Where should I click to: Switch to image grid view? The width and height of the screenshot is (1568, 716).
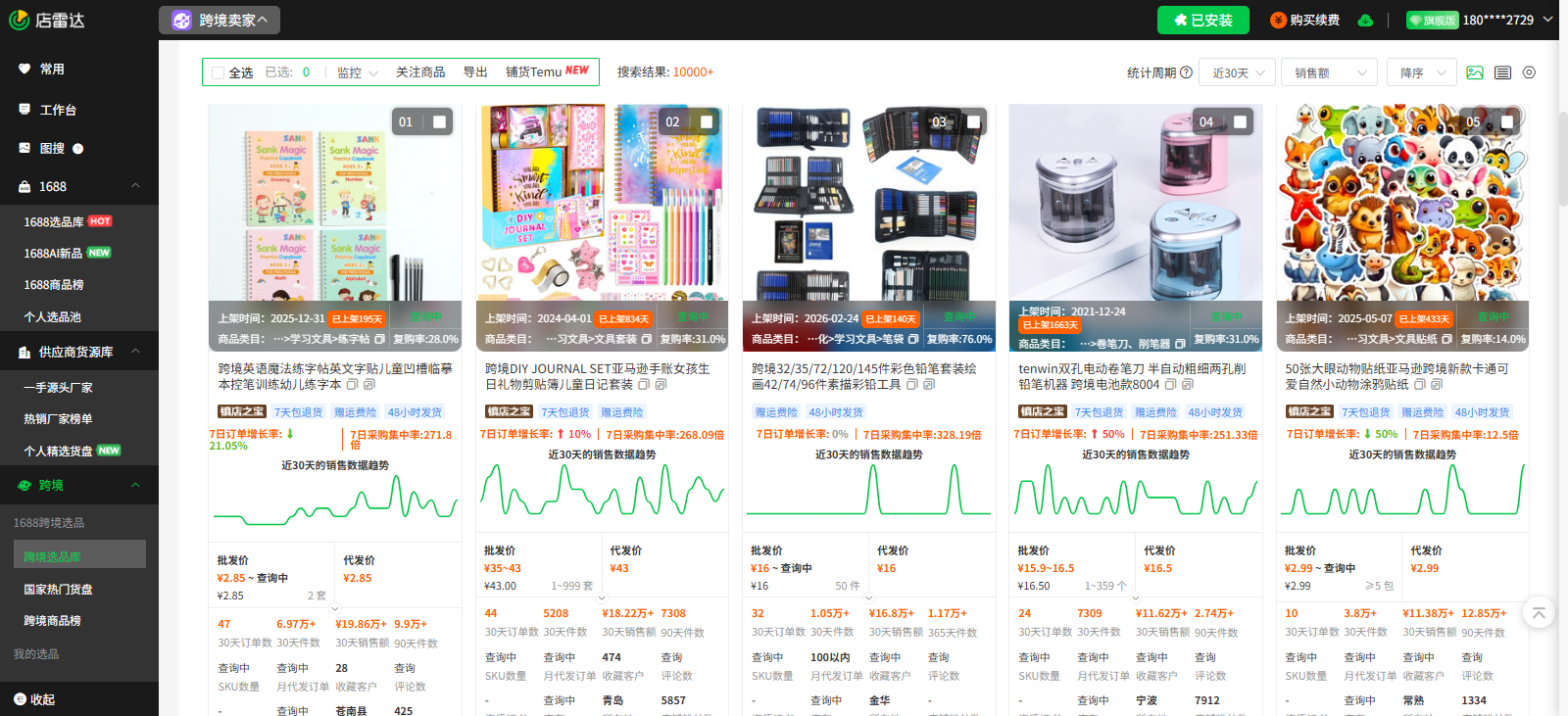[x=1474, y=72]
